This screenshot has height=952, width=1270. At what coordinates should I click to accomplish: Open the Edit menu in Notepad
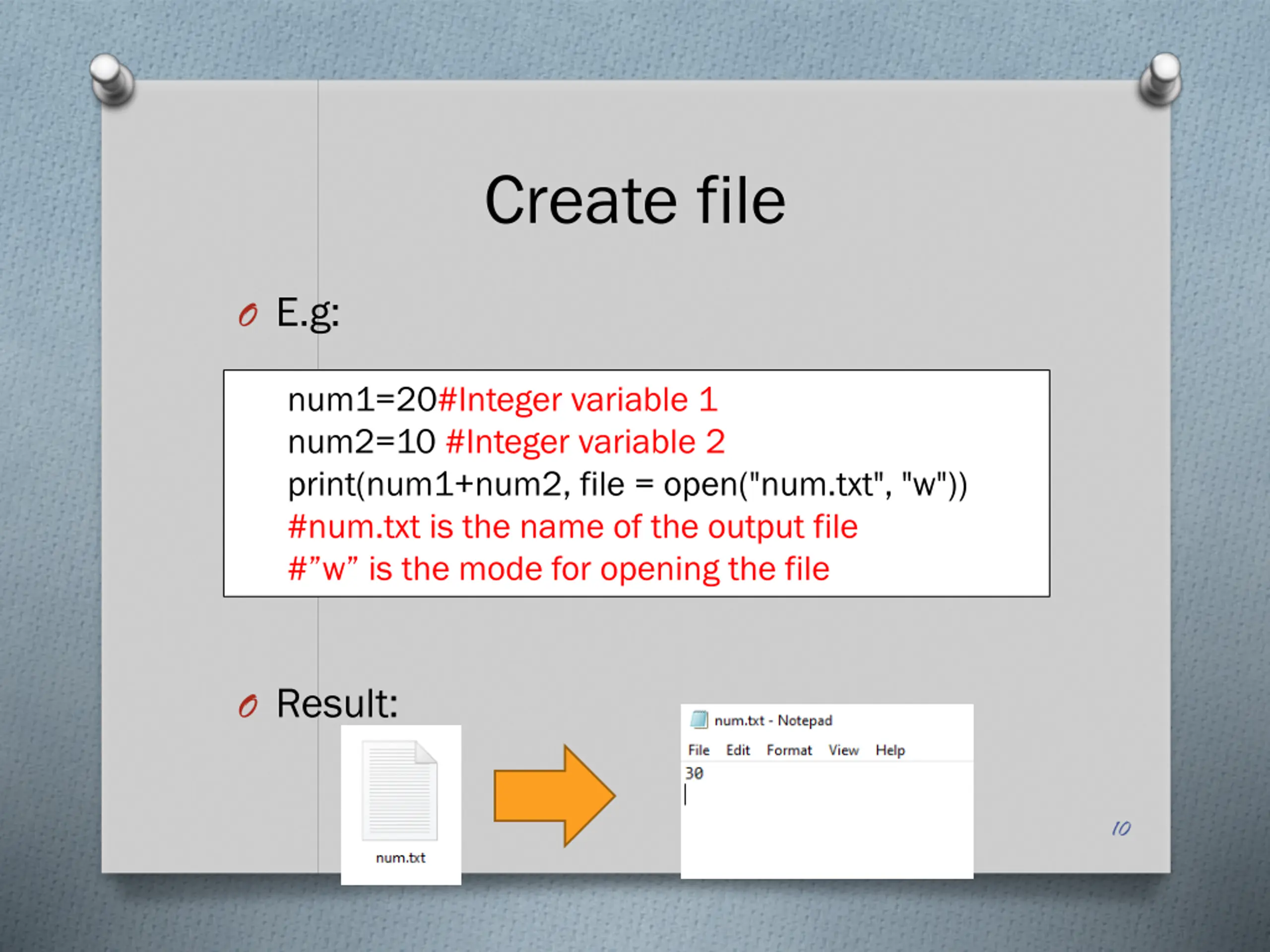point(738,750)
